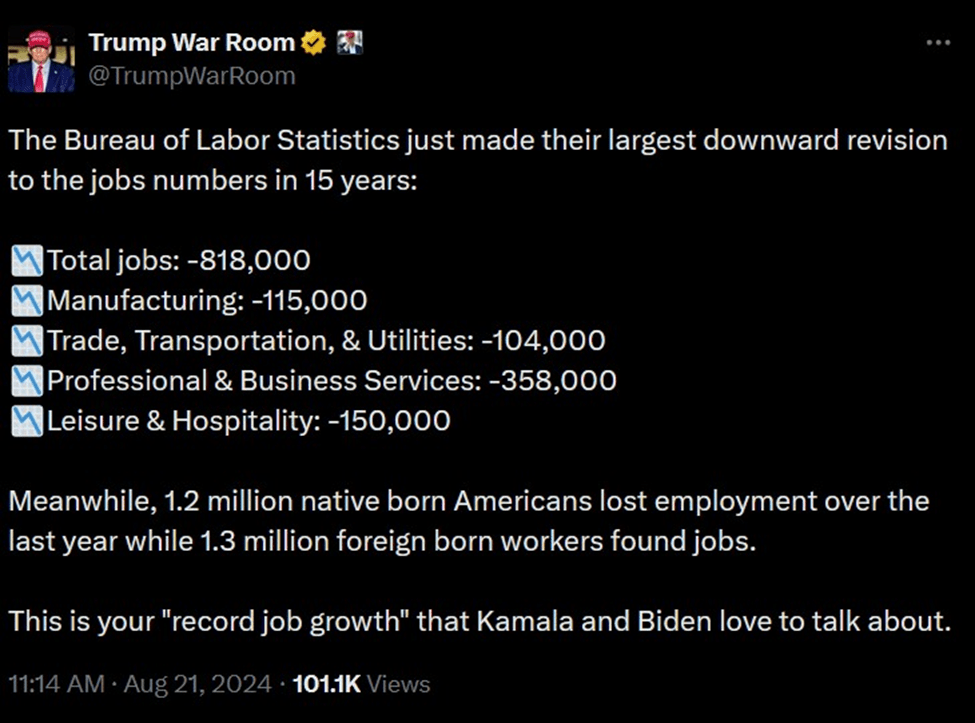Click the 11:14 AM · Aug 21, 2024 timestamp
The image size is (975, 723).
pyautogui.click(x=140, y=684)
